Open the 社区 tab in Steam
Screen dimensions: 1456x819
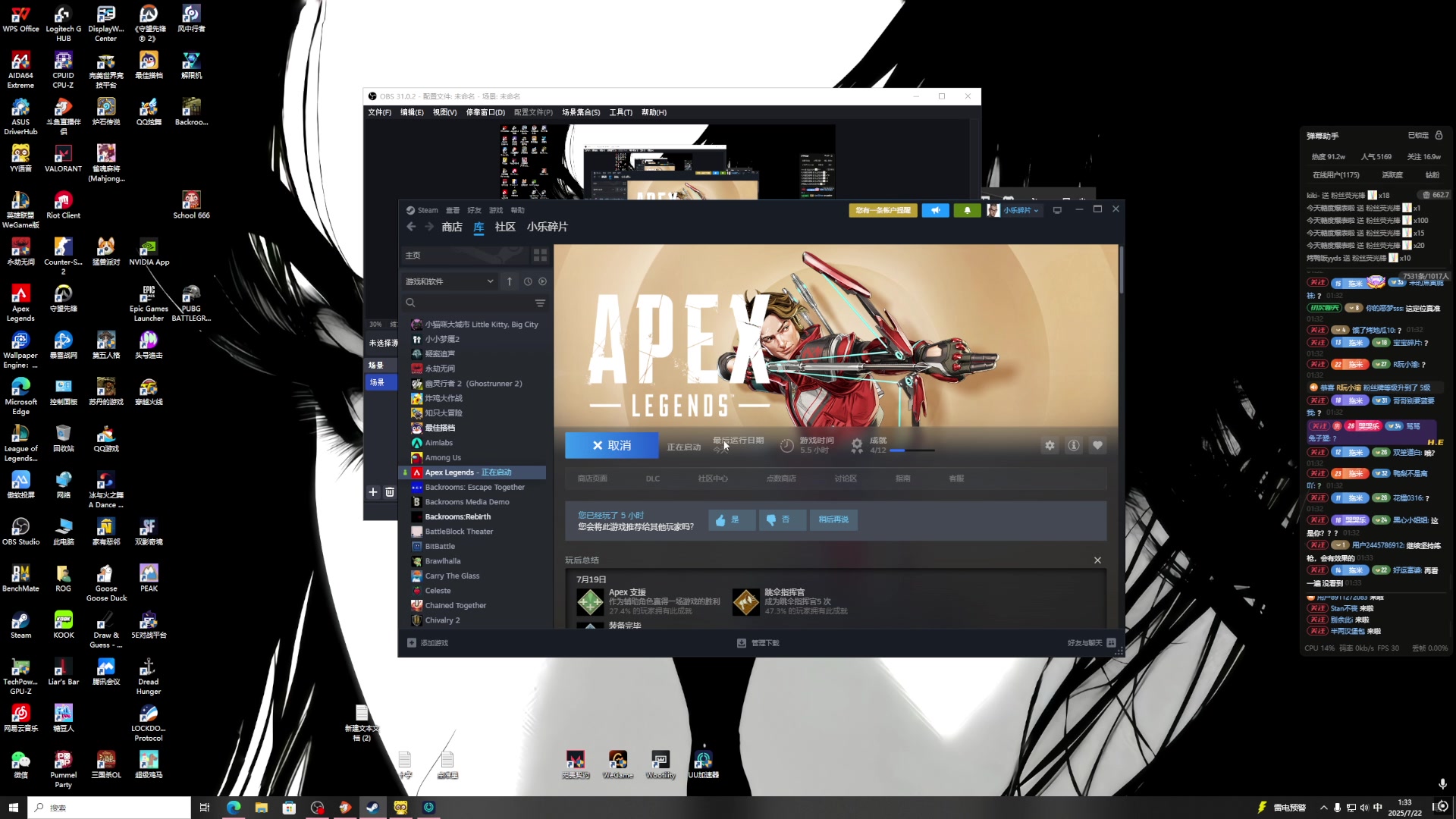tap(505, 227)
